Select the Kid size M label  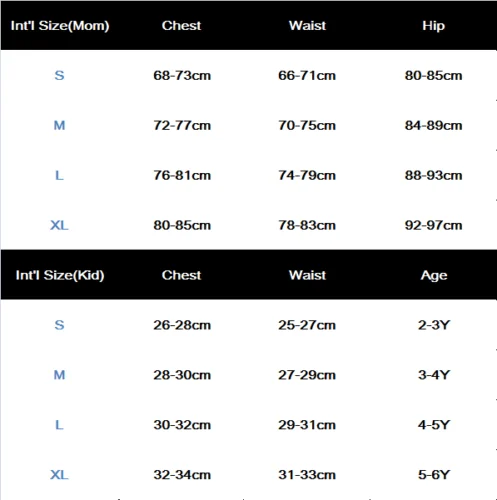(x=59, y=375)
